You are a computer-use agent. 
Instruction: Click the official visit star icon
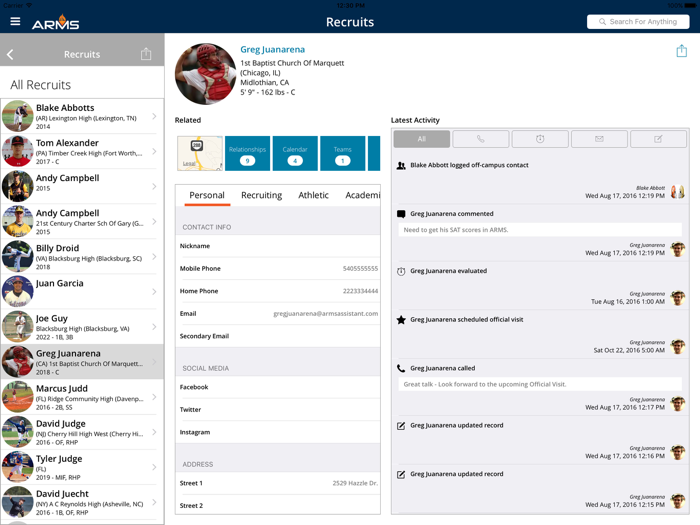[401, 320]
